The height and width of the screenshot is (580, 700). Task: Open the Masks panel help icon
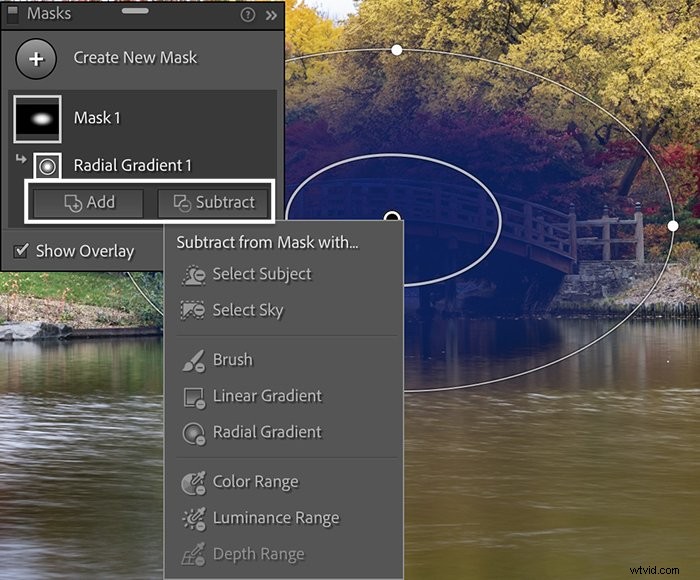(x=247, y=15)
